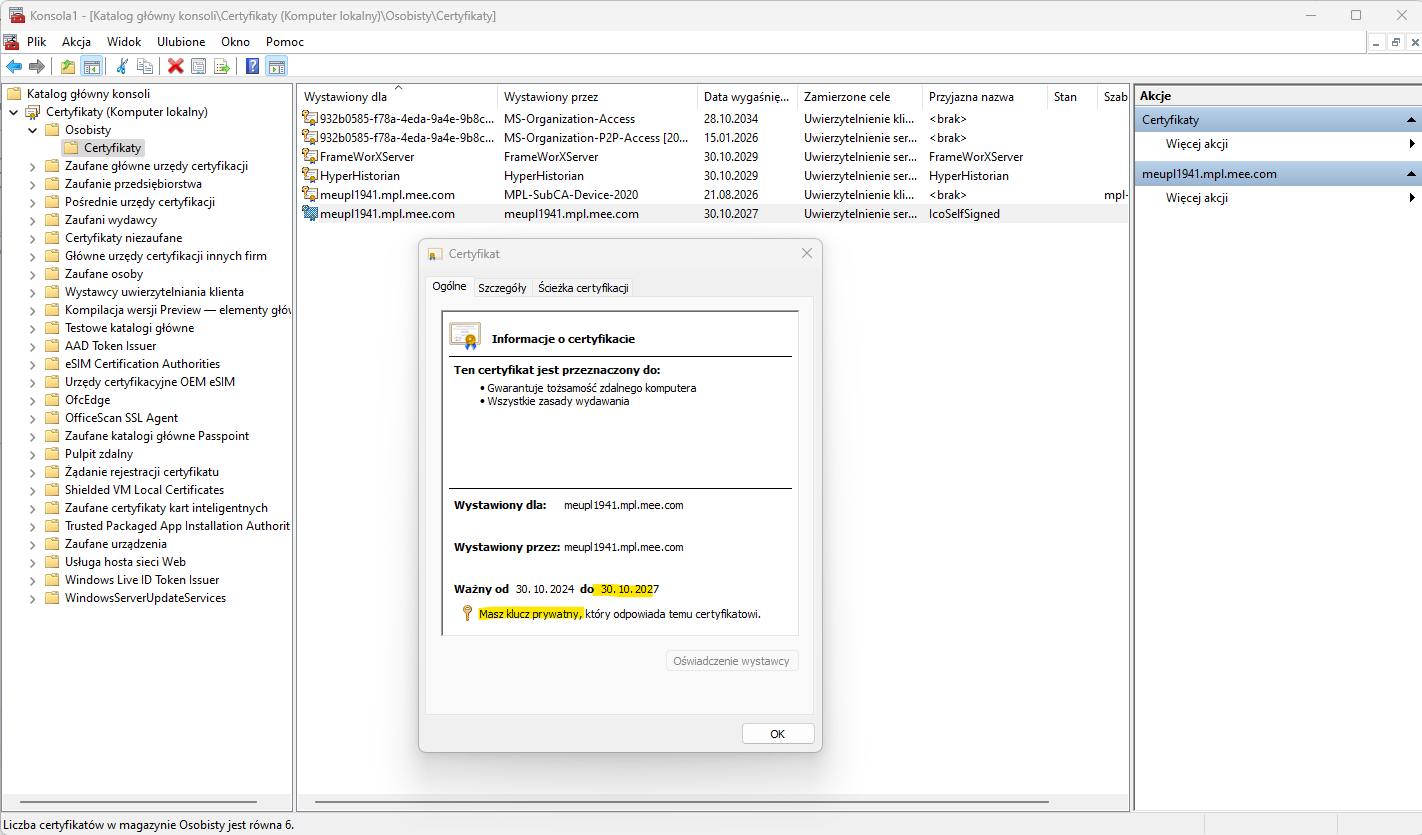Toggle the Action pane visibility button

click(x=277, y=66)
